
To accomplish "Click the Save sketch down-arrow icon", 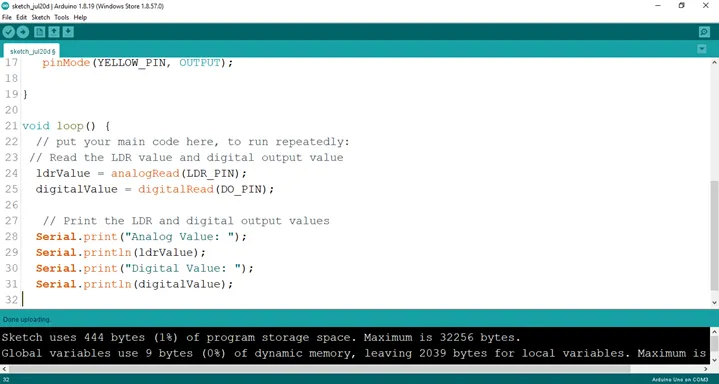I will pyautogui.click(x=68, y=32).
